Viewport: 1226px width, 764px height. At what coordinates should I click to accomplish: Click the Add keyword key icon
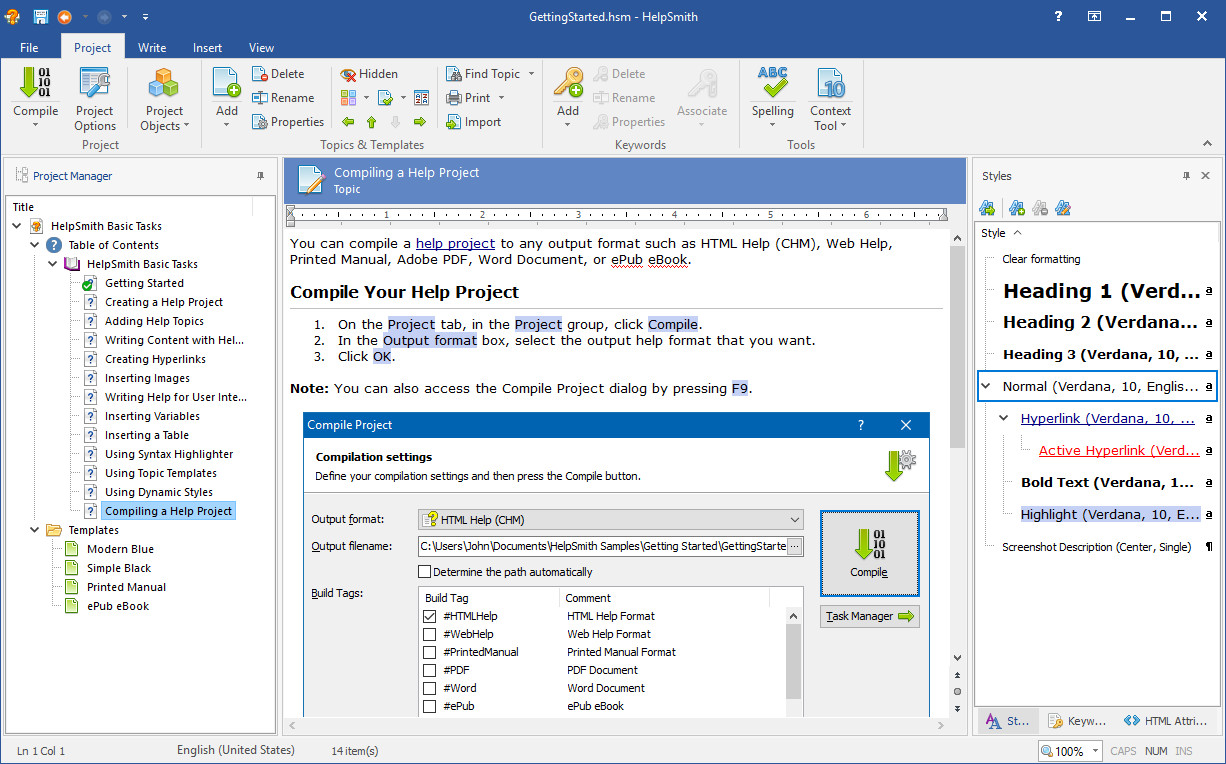(568, 84)
